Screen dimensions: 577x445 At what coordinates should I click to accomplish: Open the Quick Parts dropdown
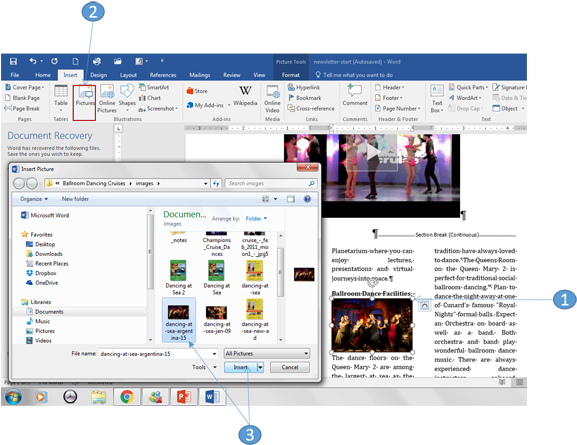tap(468, 87)
